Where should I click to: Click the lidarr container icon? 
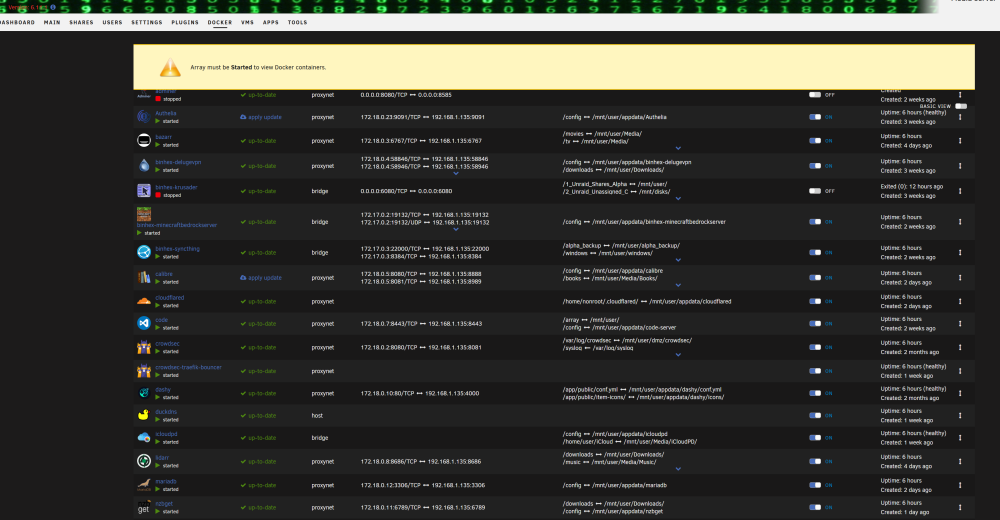click(143, 461)
